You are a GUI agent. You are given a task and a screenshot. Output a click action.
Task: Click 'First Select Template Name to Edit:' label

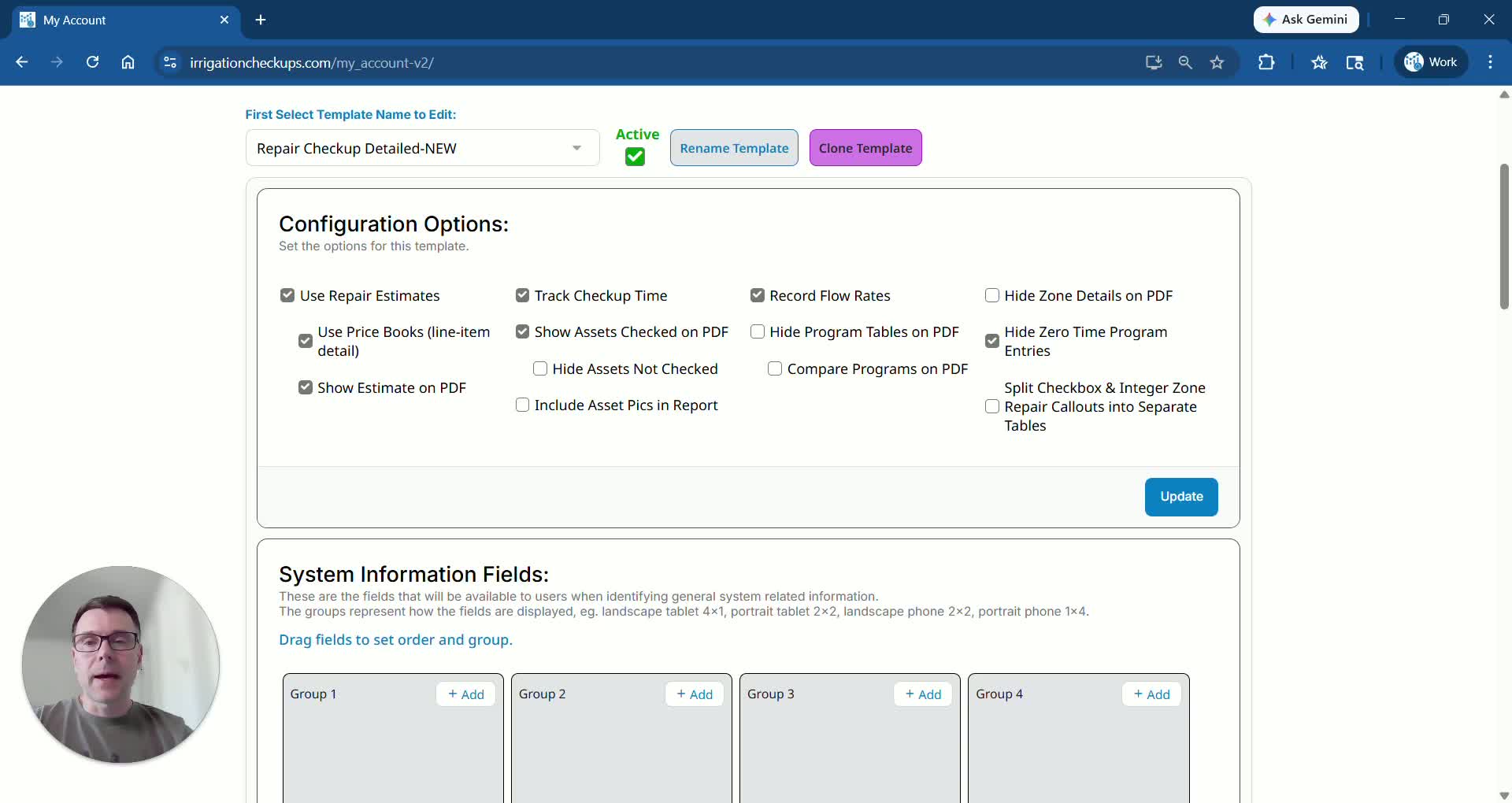350,115
